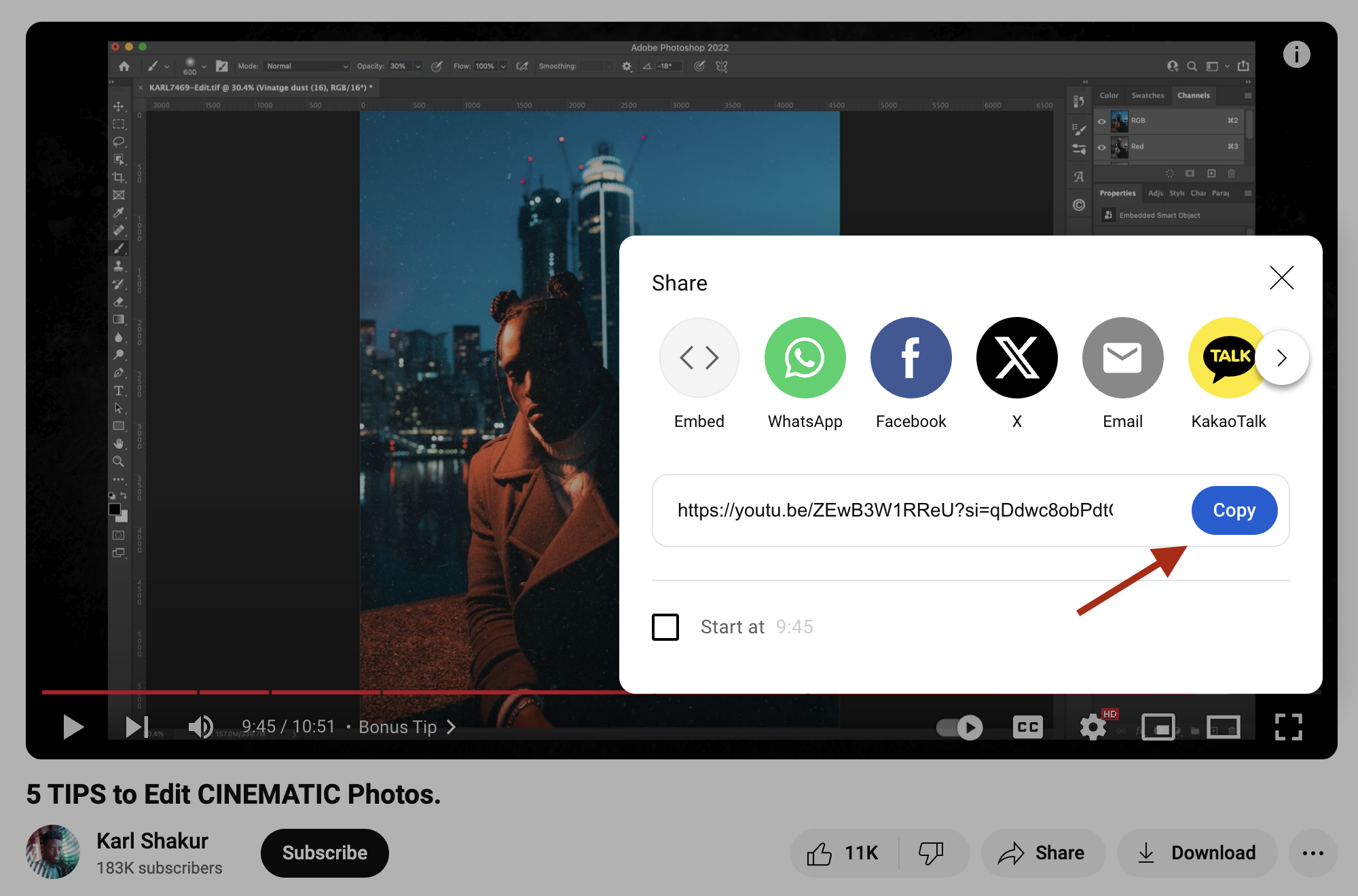Select the Move tool in Photoshop

tap(119, 107)
